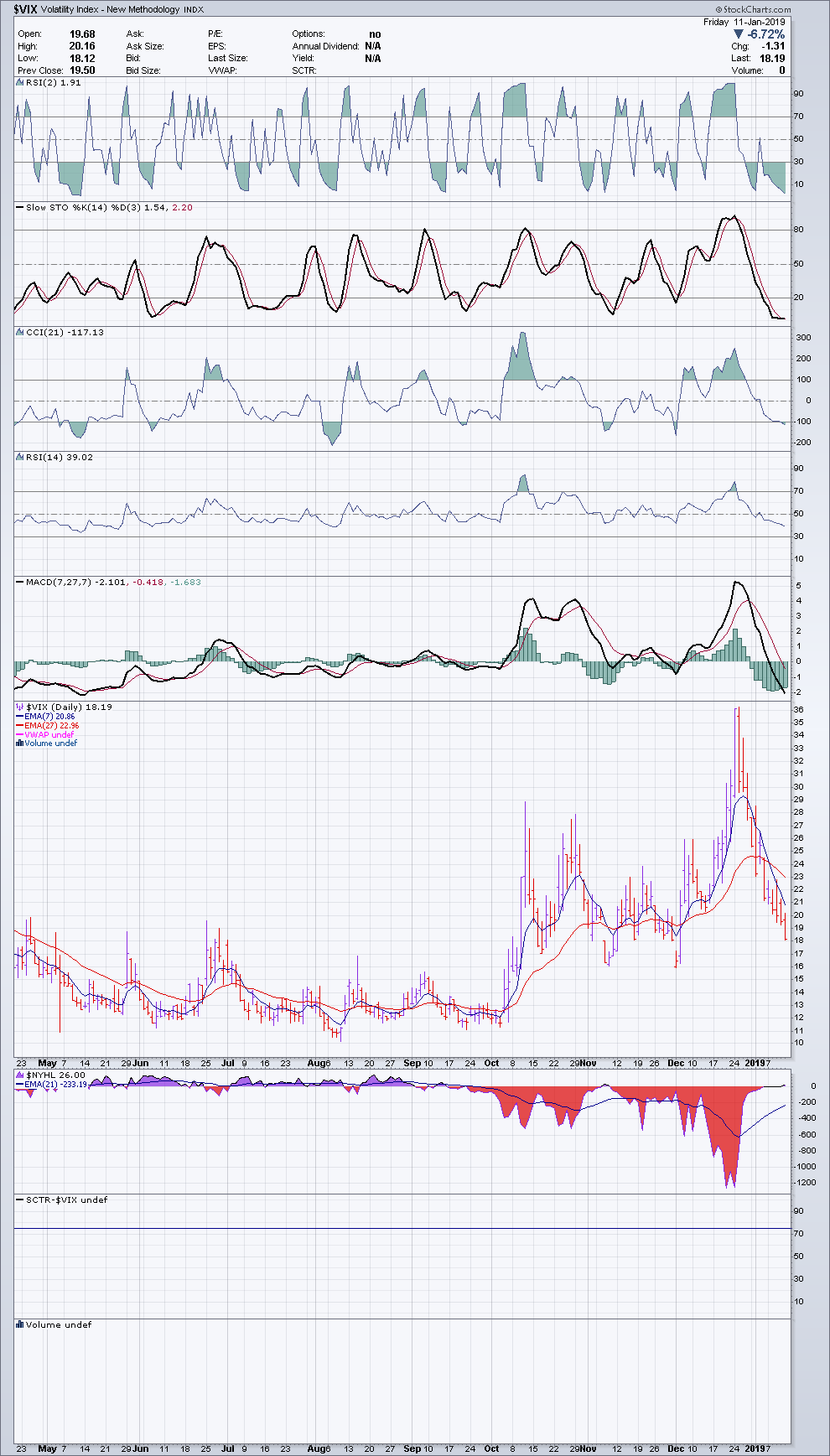Click the StockCharts.com copyright link
The width and height of the screenshot is (830, 1456).
pyautogui.click(x=755, y=9)
